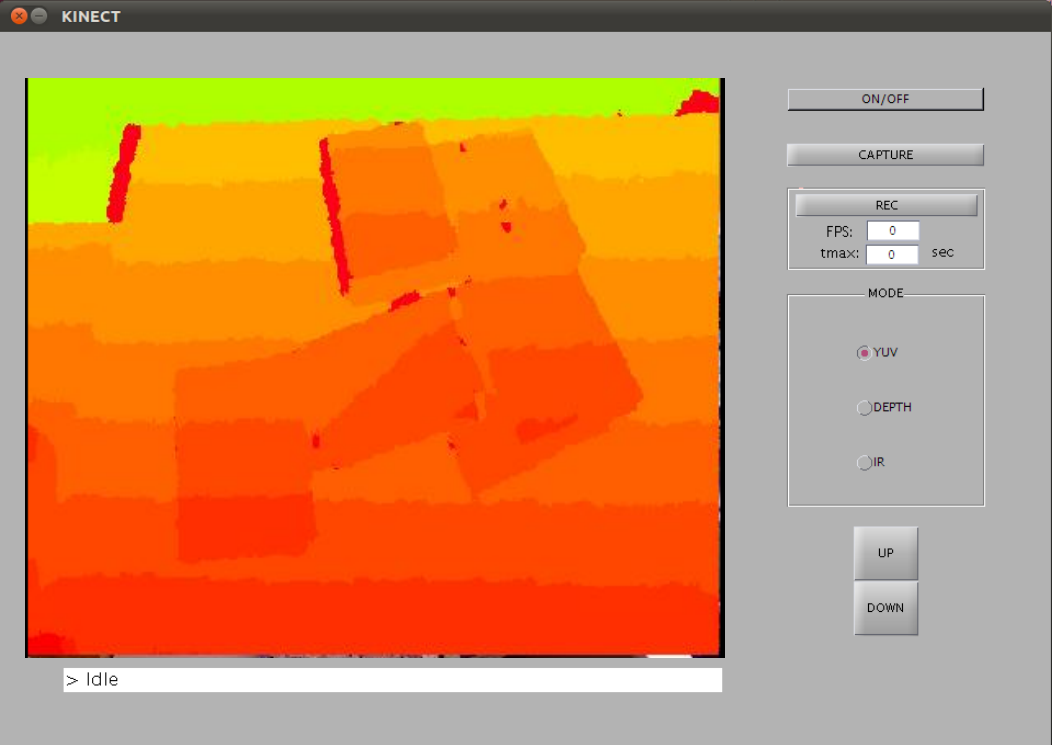Tilt the Kinect with the UP button
The width and height of the screenshot is (1052, 745).
tap(885, 553)
